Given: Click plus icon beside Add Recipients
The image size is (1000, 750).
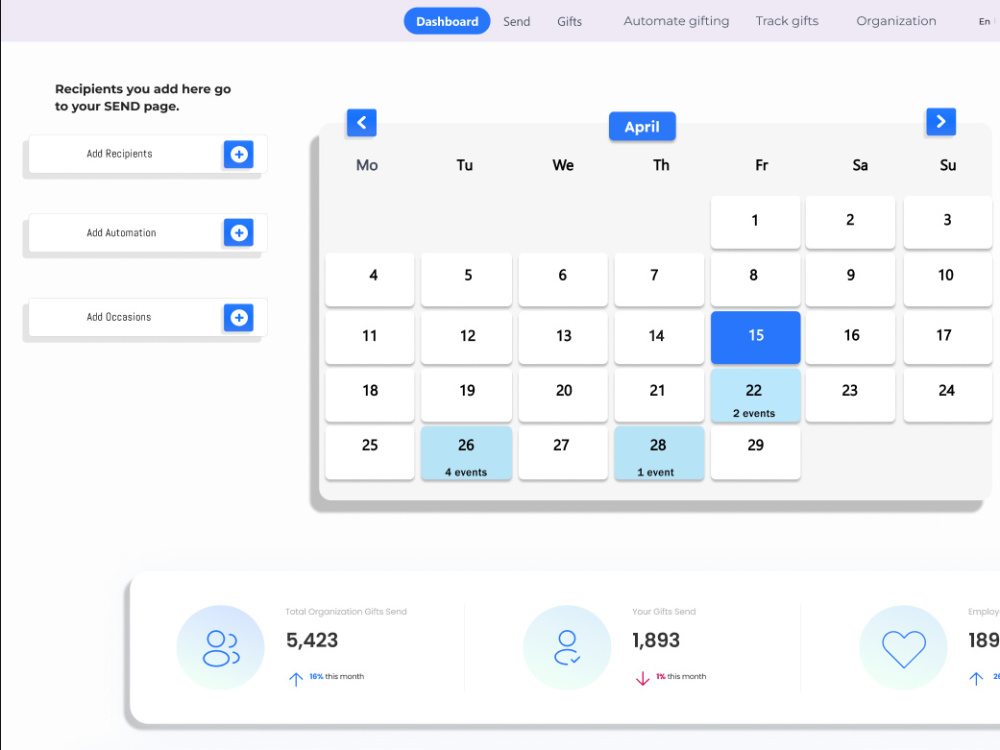Looking at the screenshot, I should click(x=239, y=154).
